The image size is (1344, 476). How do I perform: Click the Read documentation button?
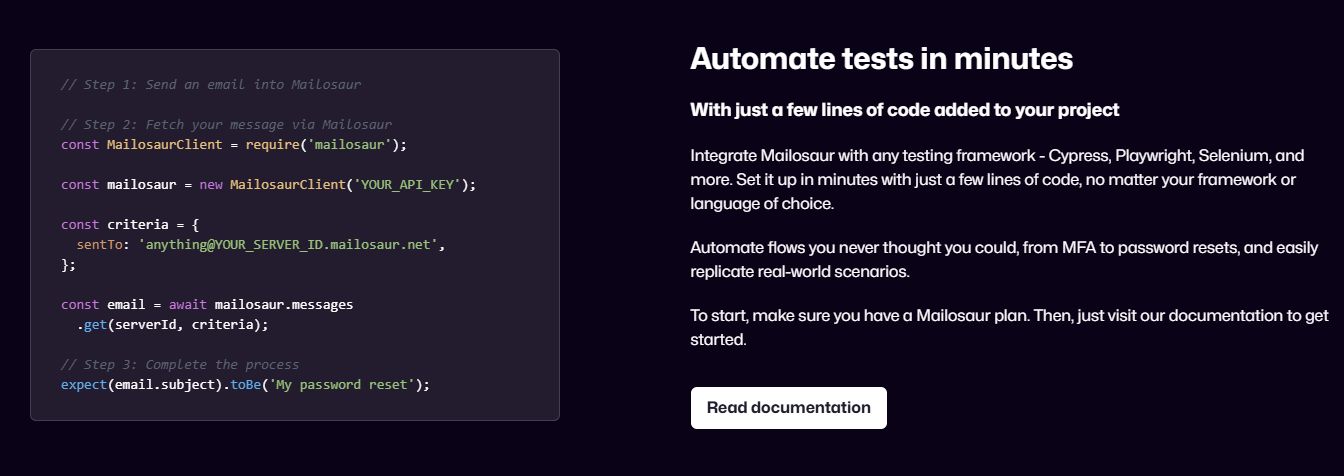[788, 408]
